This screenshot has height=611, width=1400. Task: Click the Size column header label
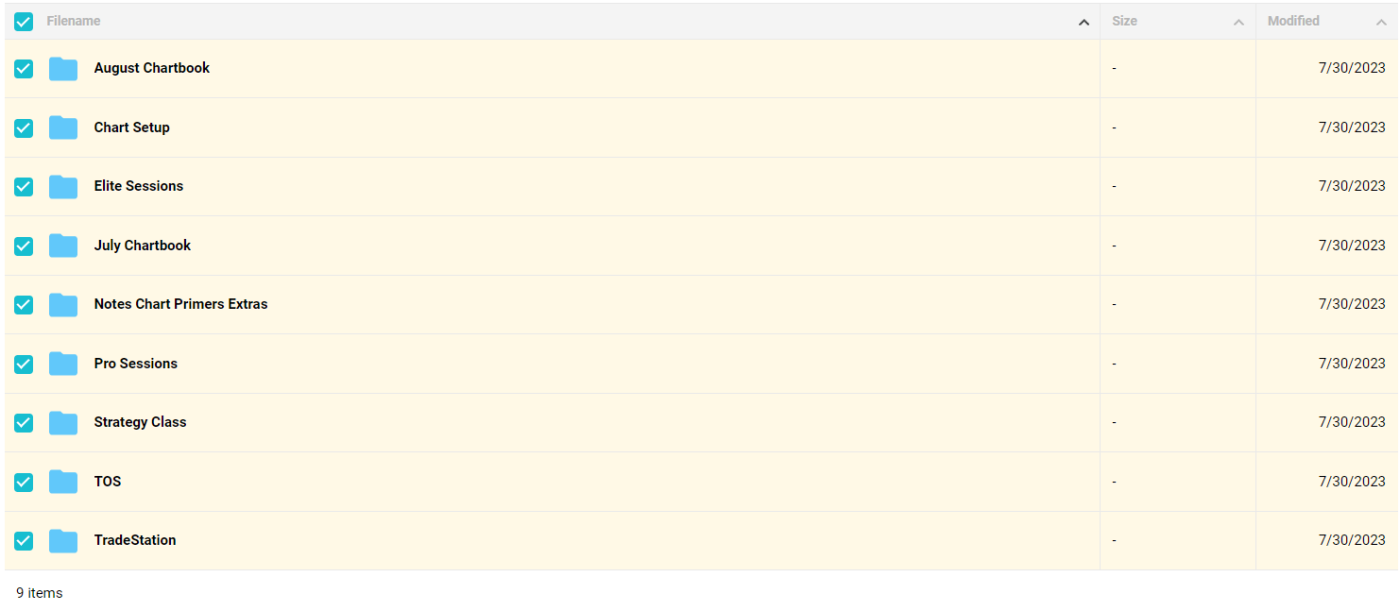[x=1125, y=21]
